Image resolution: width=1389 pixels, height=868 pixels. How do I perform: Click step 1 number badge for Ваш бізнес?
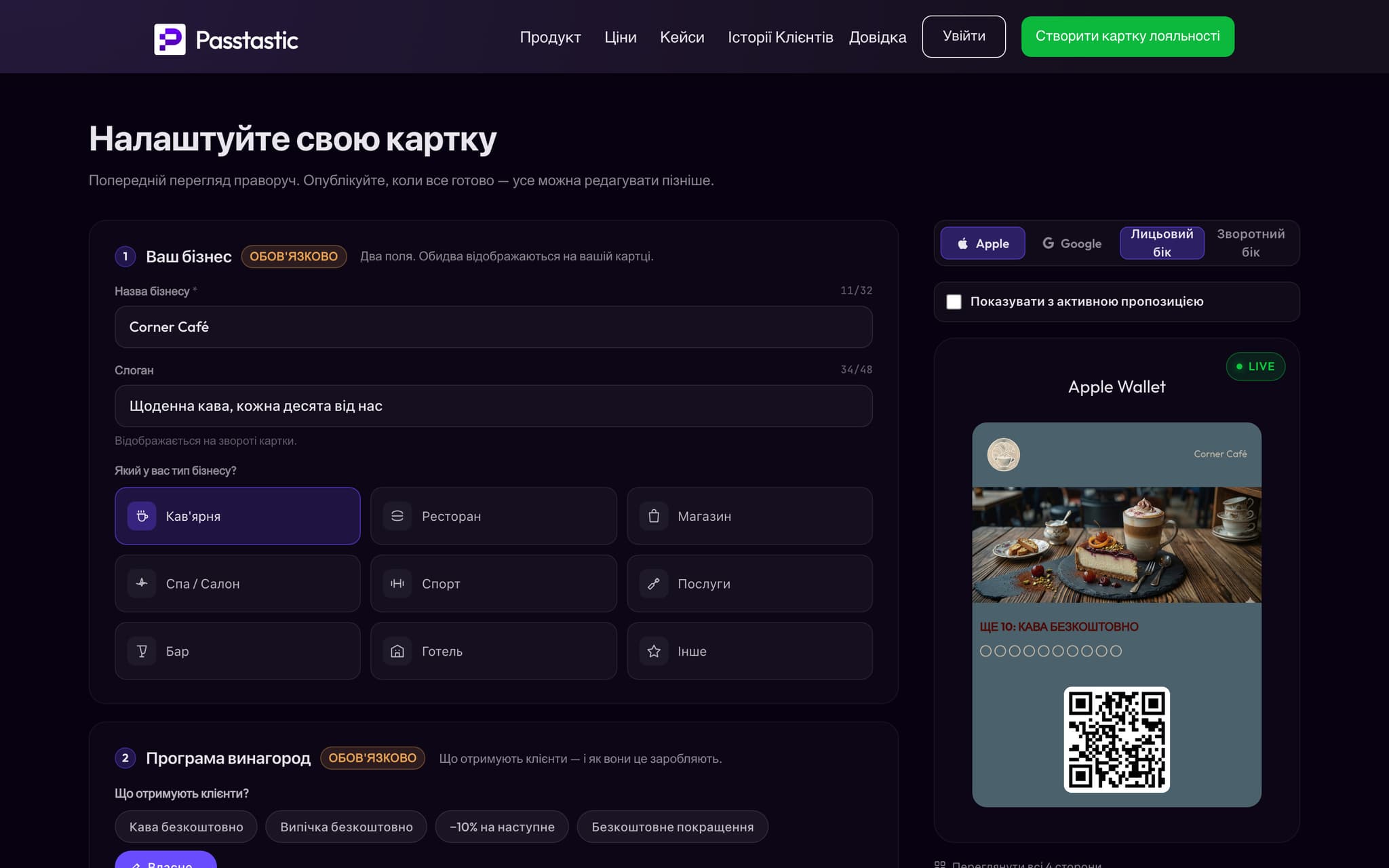125,256
